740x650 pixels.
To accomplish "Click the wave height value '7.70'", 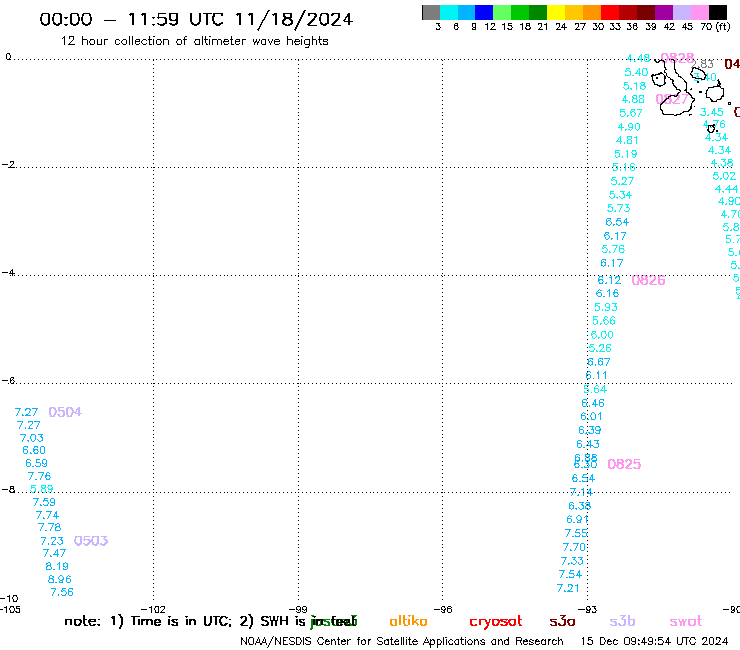I will point(574,548).
